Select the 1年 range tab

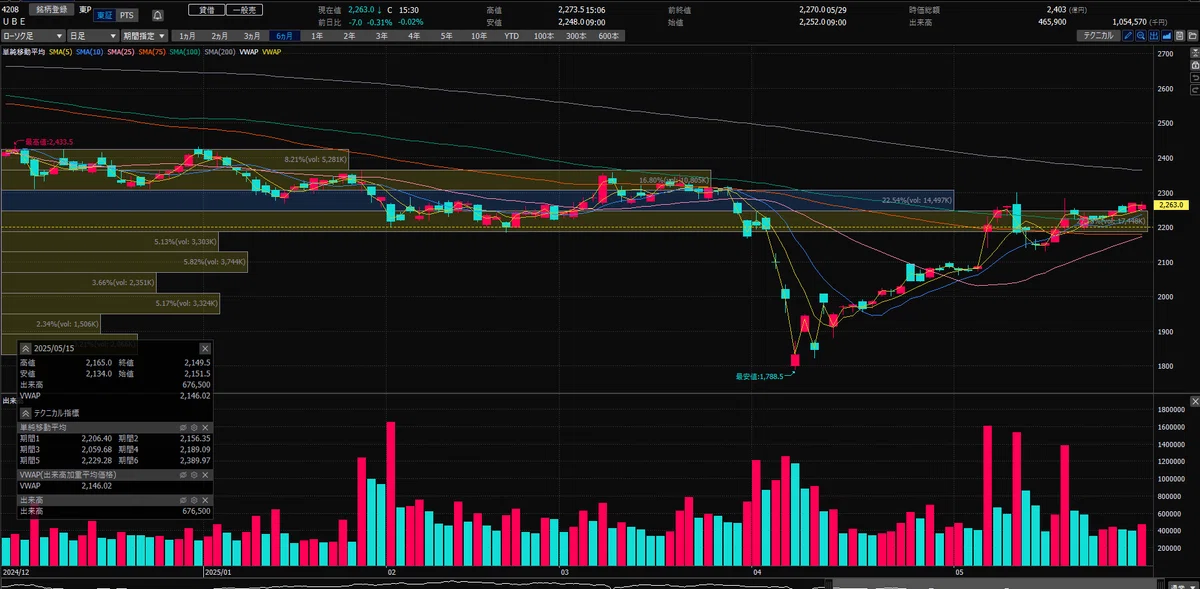click(x=317, y=36)
